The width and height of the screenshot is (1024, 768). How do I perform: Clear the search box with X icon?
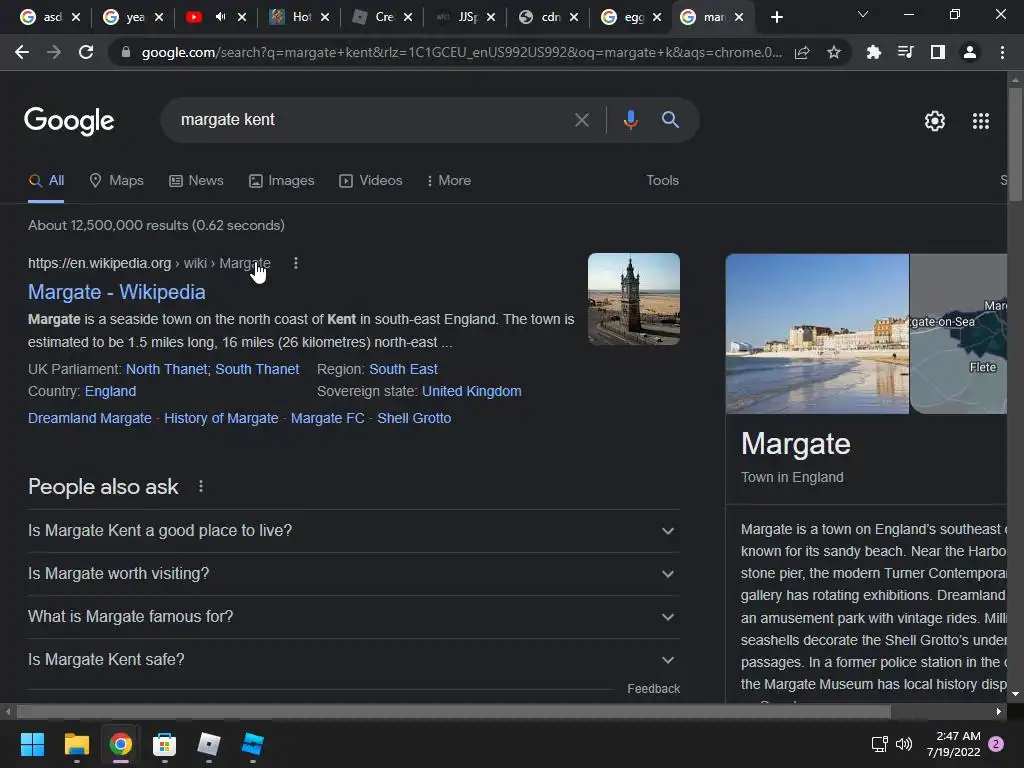(581, 120)
